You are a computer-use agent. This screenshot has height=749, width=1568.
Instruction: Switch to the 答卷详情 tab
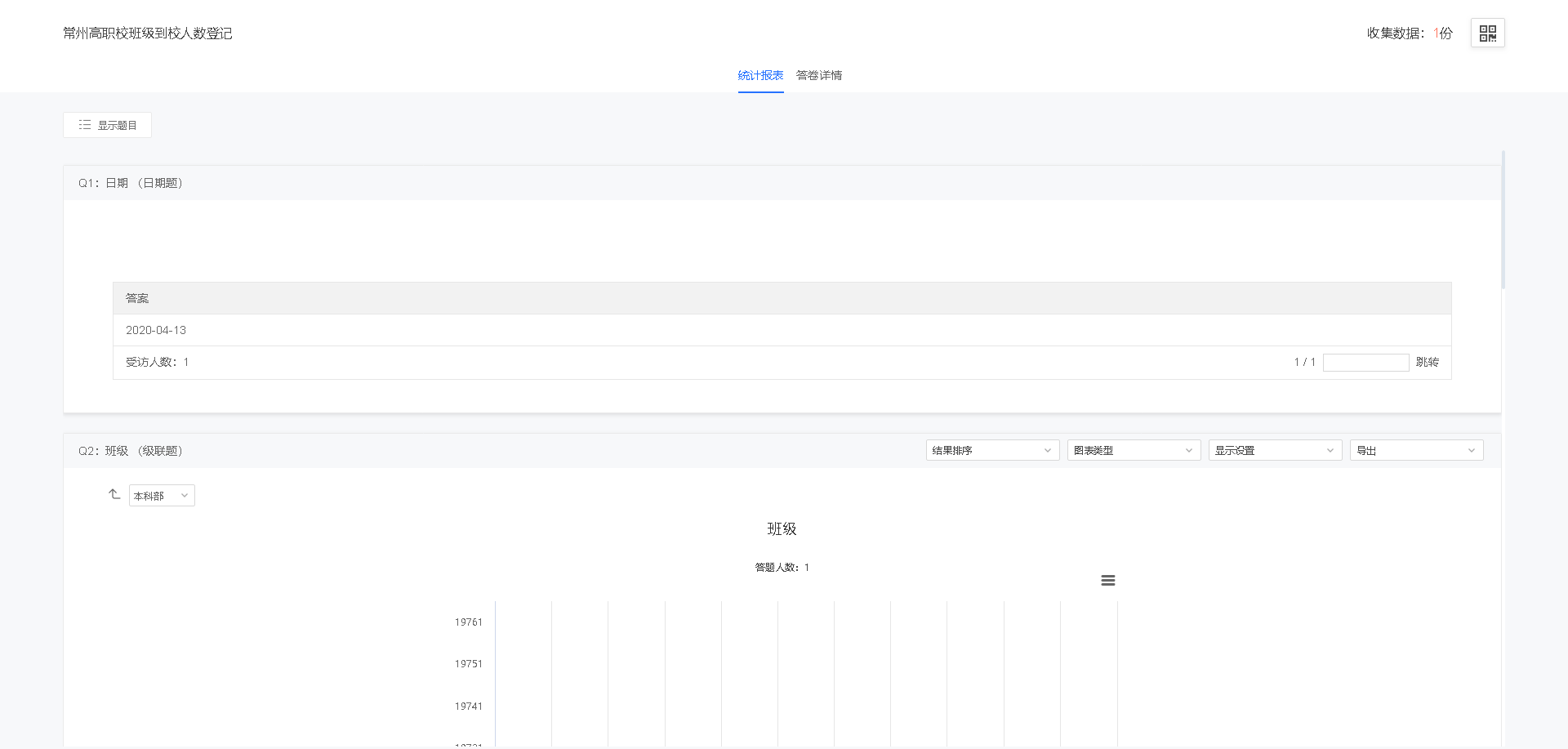click(818, 75)
